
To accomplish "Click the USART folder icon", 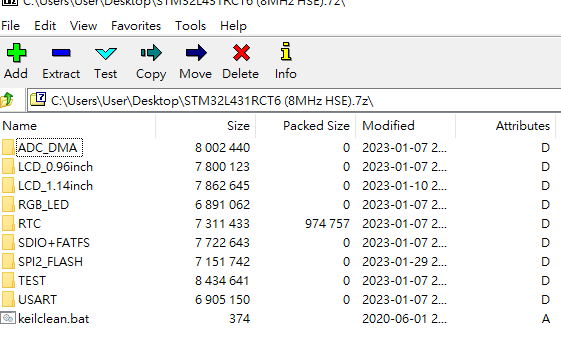I will 8,299.
